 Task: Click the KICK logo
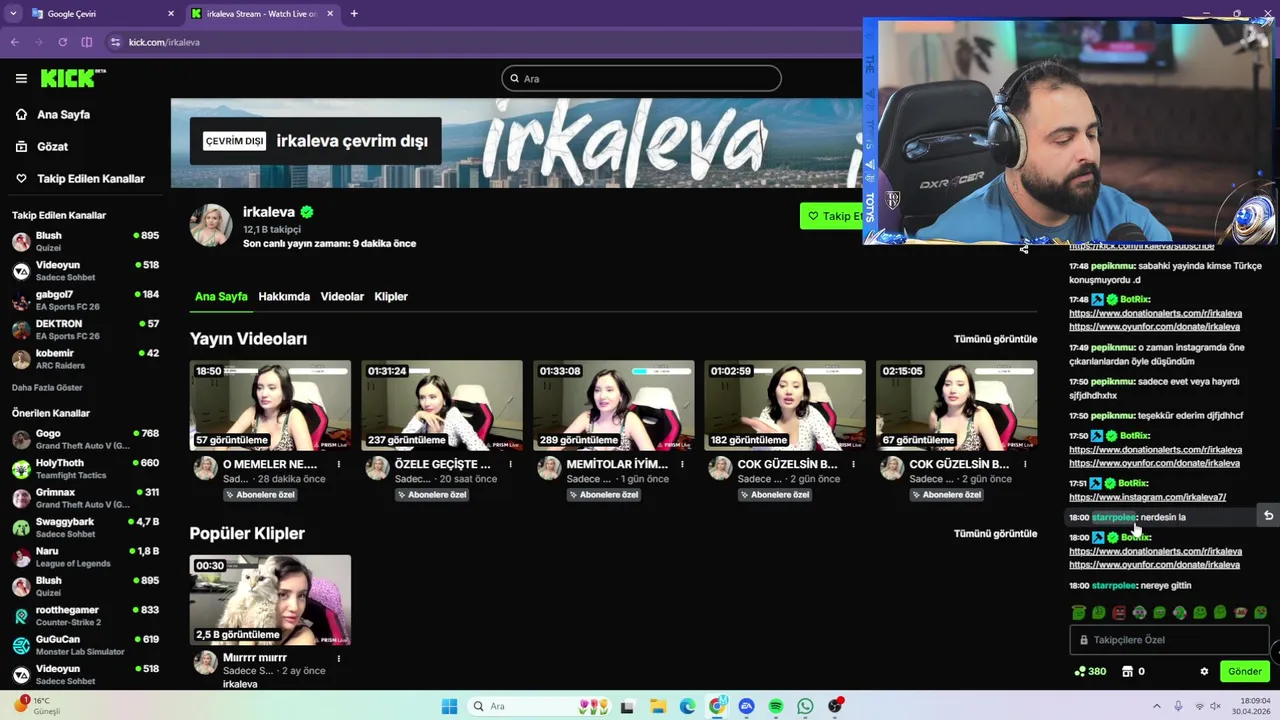click(x=72, y=78)
